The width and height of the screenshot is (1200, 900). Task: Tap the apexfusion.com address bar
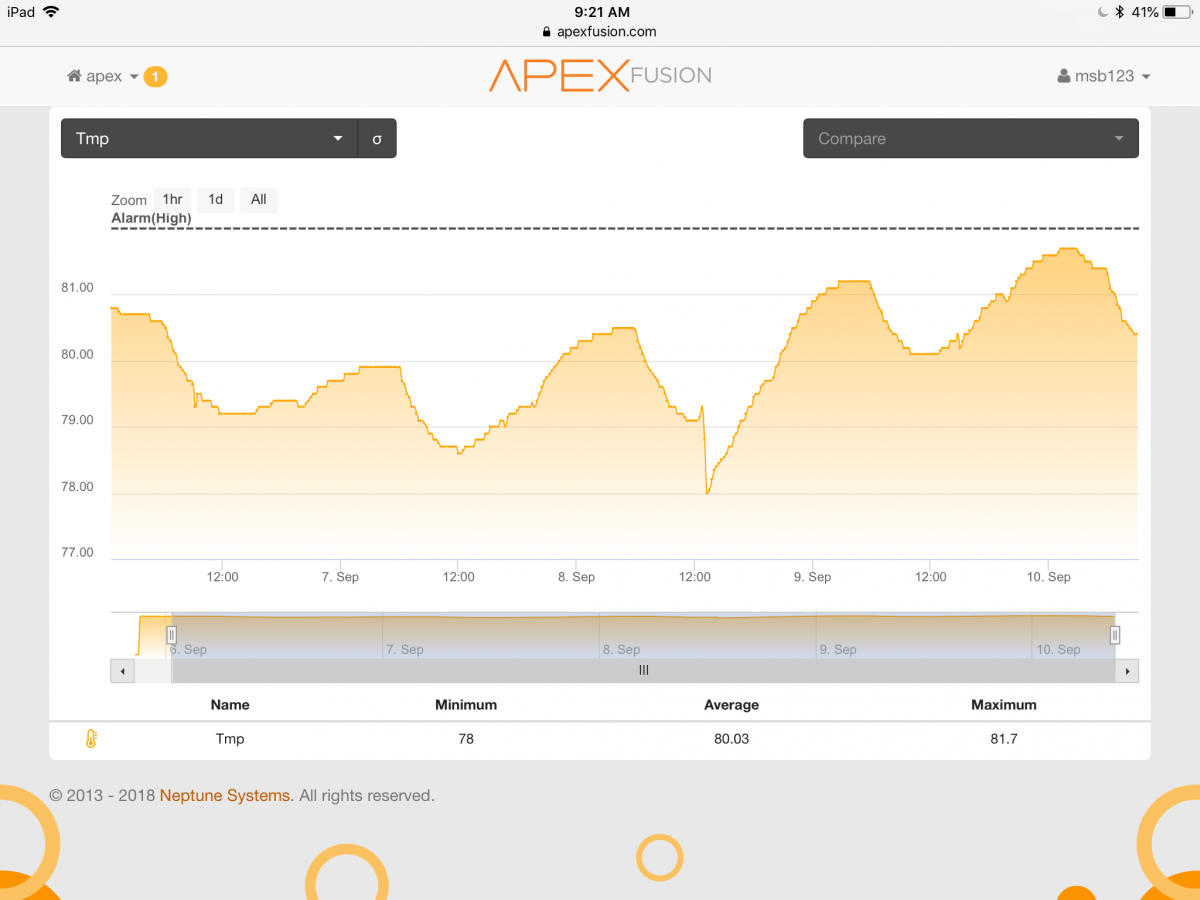(600, 31)
